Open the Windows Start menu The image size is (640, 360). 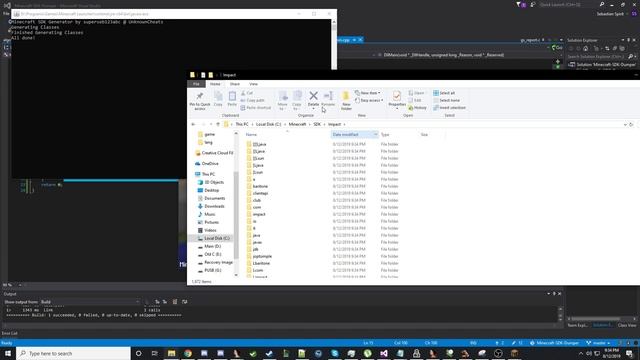coord(8,353)
